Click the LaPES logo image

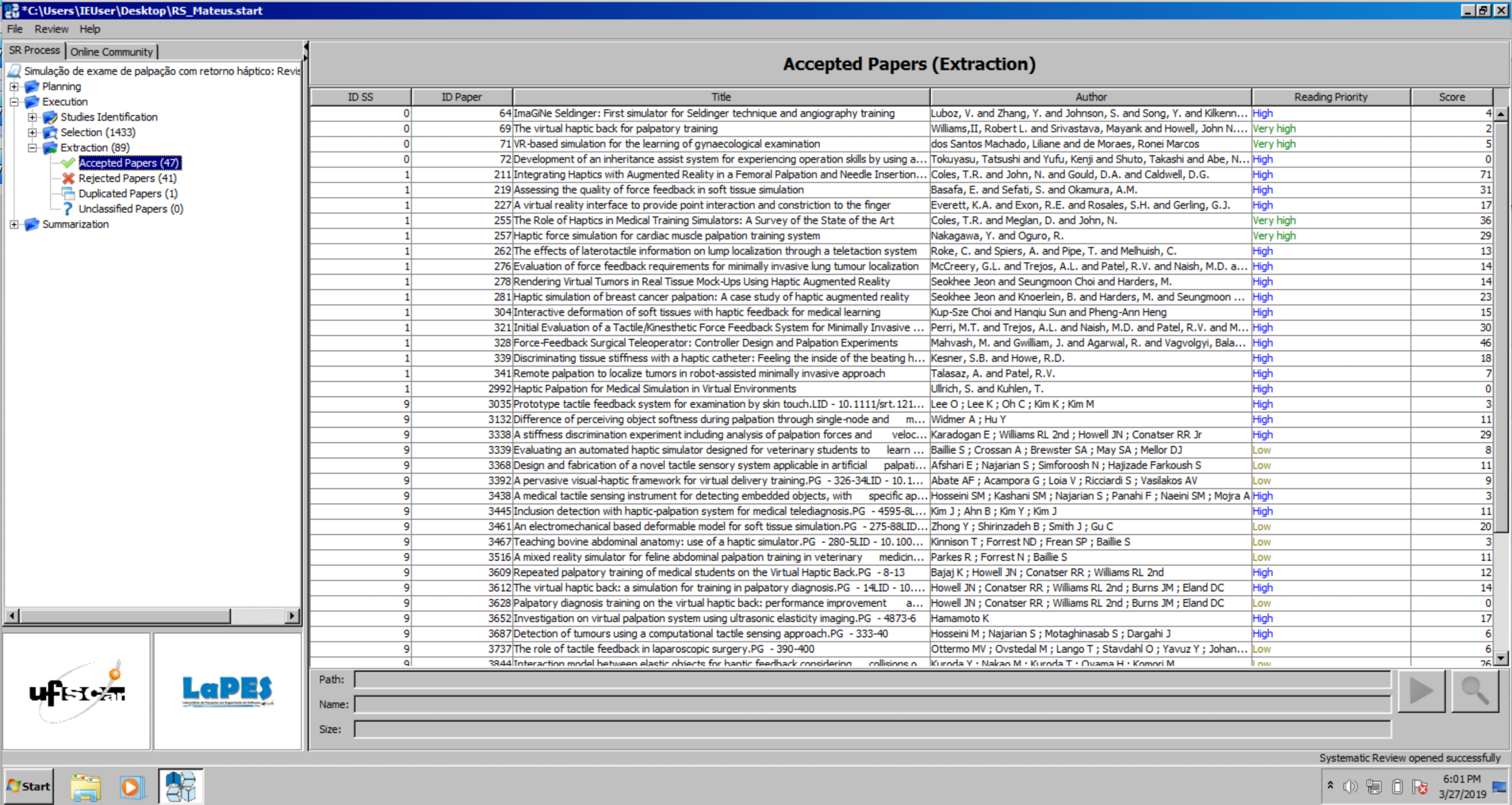click(227, 691)
